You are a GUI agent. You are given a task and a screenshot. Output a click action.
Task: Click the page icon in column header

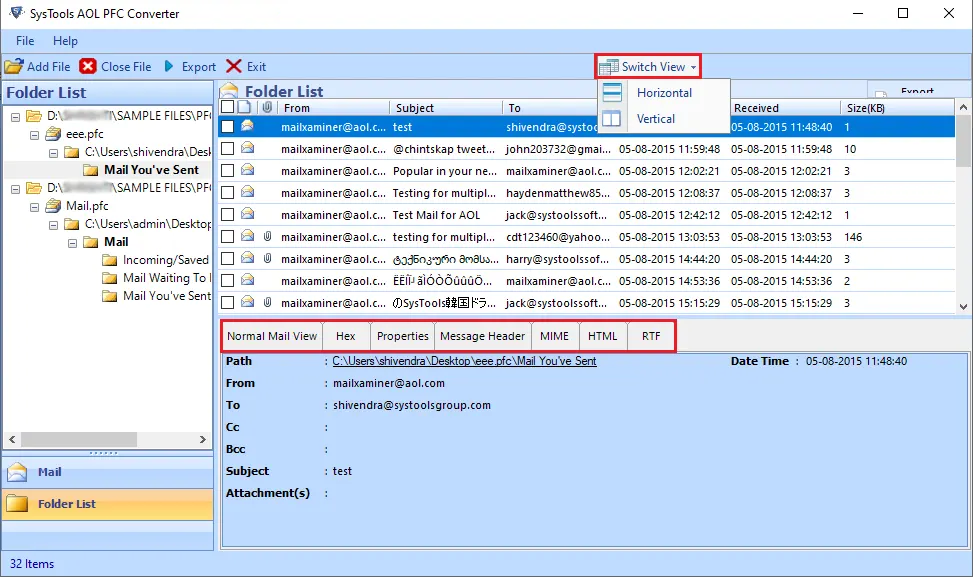[244, 107]
